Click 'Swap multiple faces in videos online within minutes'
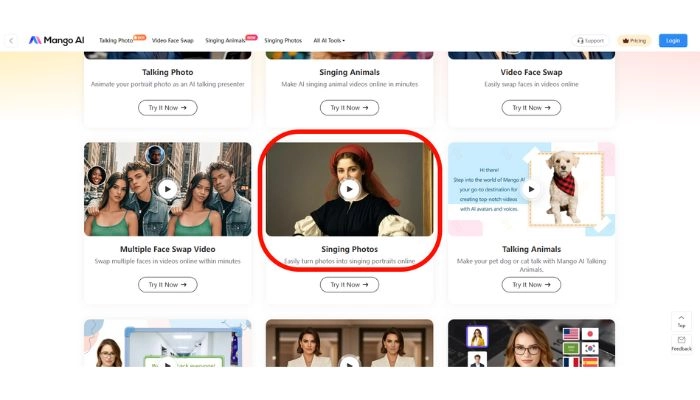This screenshot has width=700, height=400. tap(167, 261)
